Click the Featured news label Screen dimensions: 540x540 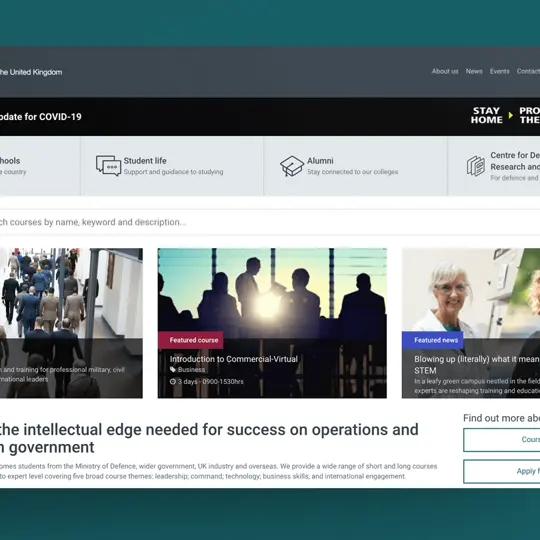tap(433, 340)
